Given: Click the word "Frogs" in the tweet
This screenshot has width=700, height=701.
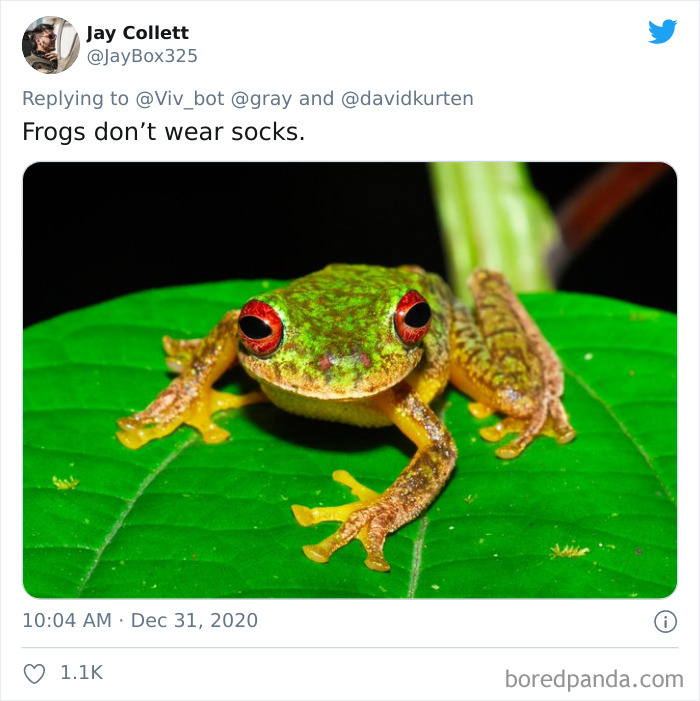Looking at the screenshot, I should coord(55,132).
